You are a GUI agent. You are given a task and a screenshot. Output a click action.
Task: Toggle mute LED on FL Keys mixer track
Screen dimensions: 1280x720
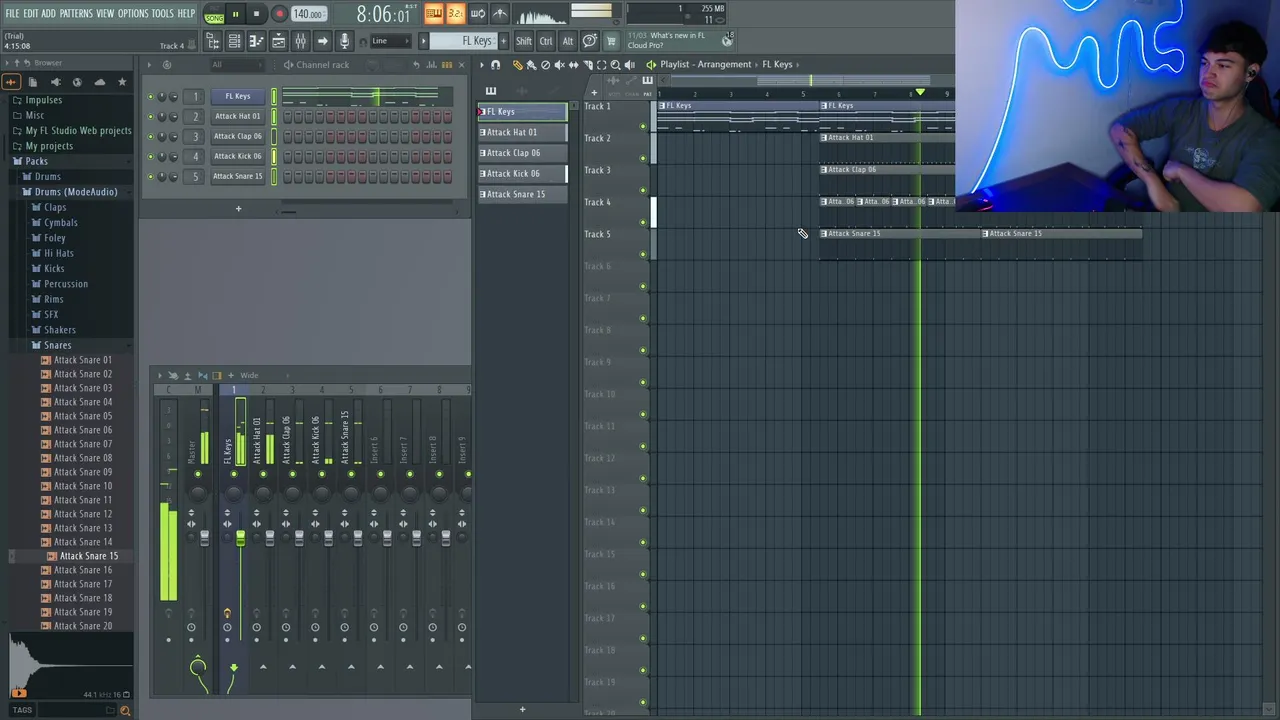(234, 474)
